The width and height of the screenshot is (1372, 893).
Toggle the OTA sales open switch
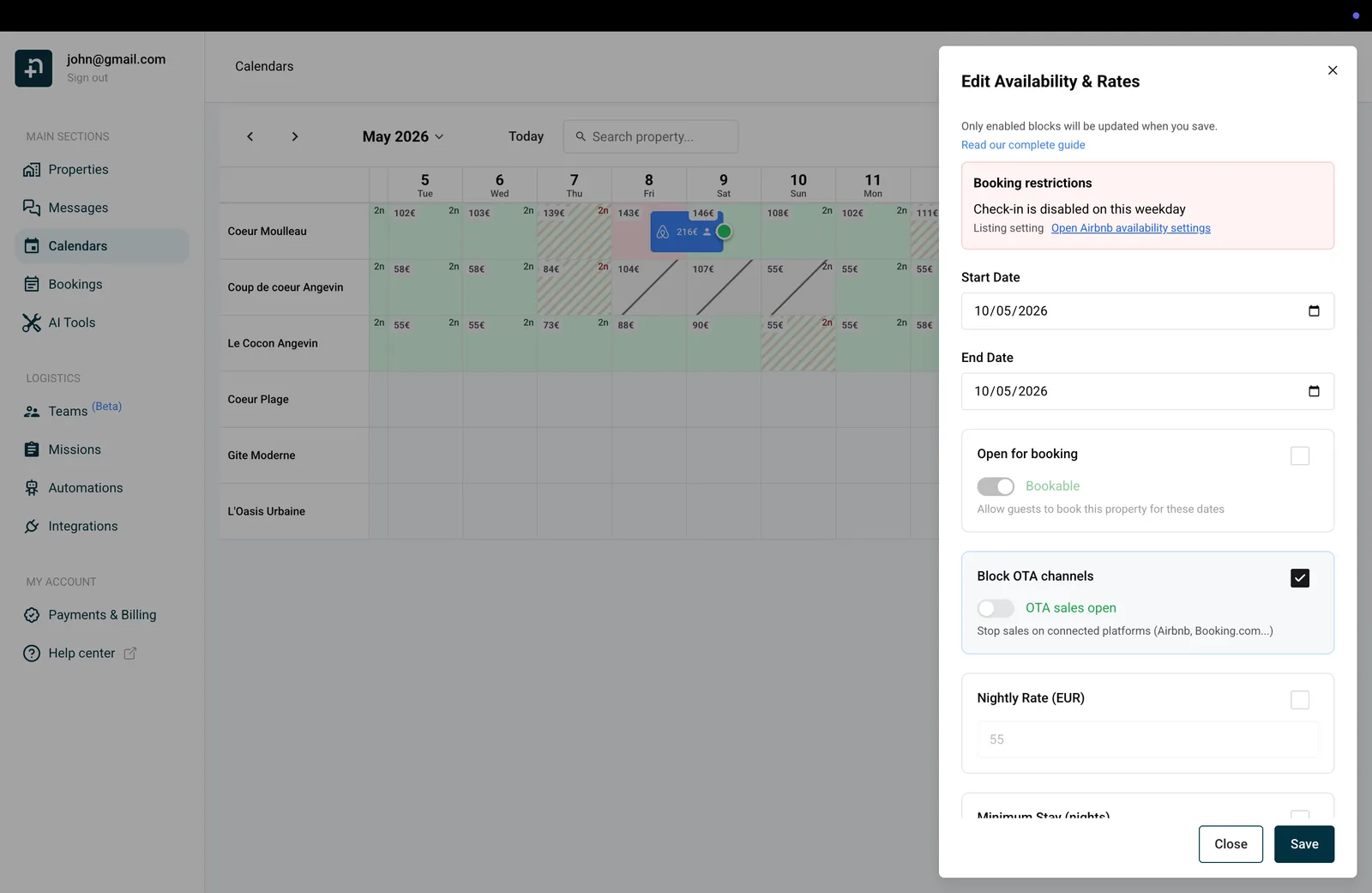click(x=996, y=608)
